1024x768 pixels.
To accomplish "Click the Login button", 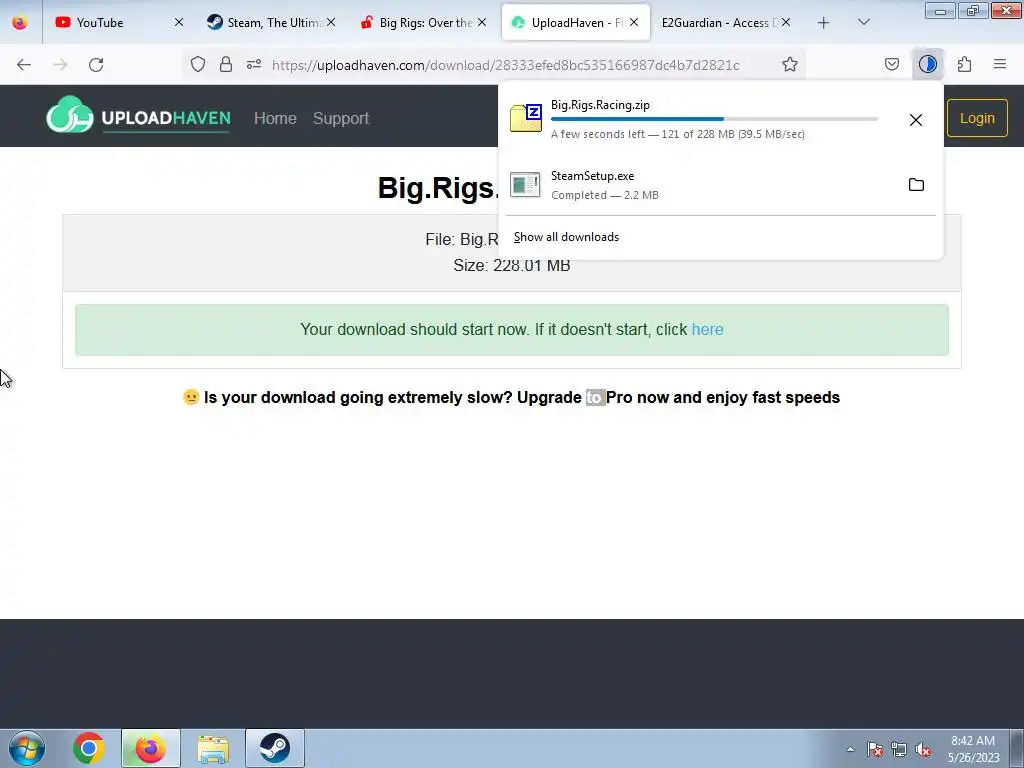I will tap(977, 118).
